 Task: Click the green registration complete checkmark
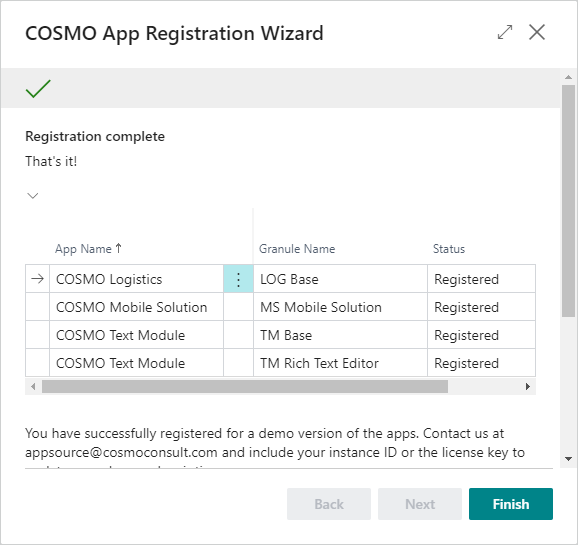click(38, 88)
